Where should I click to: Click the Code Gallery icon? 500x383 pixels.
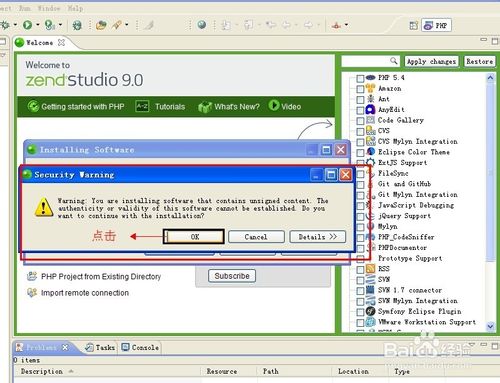click(x=370, y=120)
